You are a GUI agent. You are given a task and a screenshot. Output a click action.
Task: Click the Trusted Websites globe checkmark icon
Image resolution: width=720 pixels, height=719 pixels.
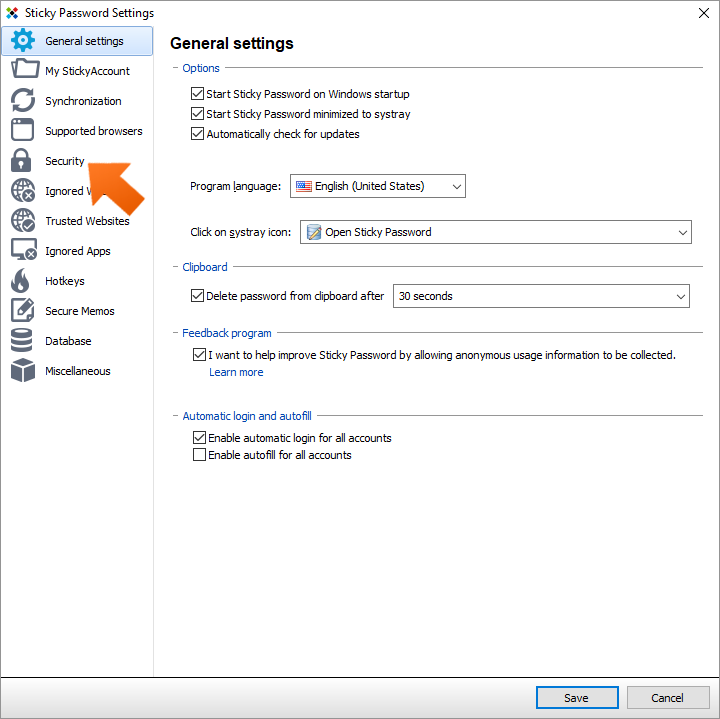coord(23,220)
